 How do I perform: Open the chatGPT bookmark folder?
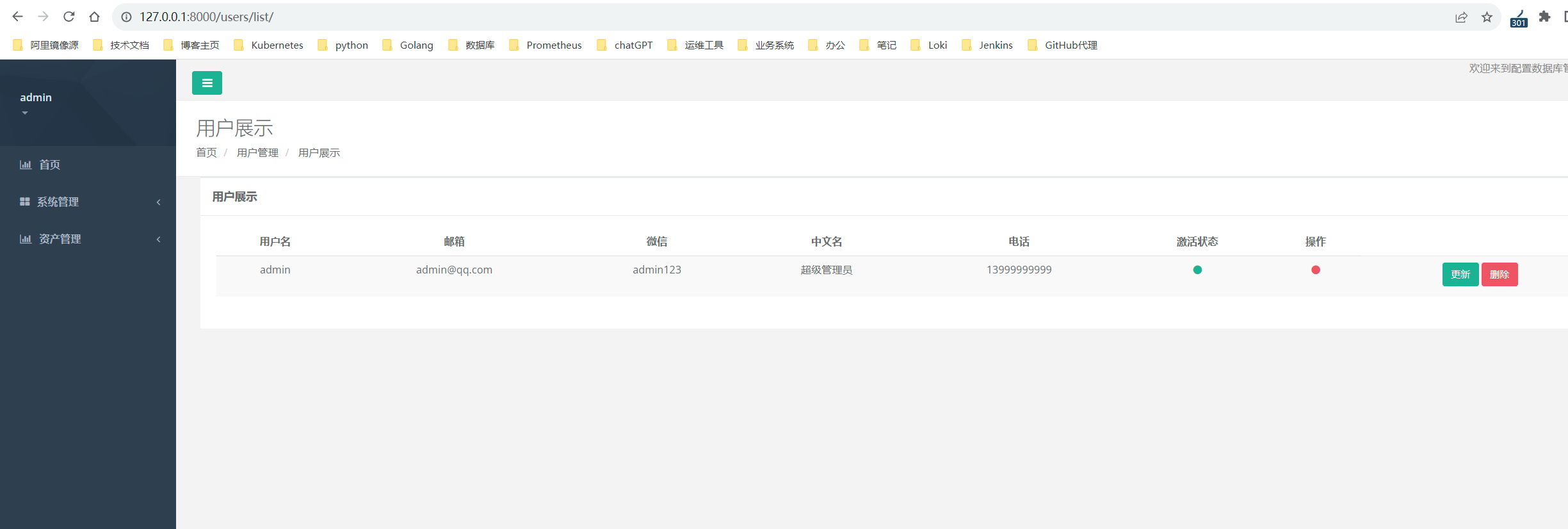(x=624, y=45)
